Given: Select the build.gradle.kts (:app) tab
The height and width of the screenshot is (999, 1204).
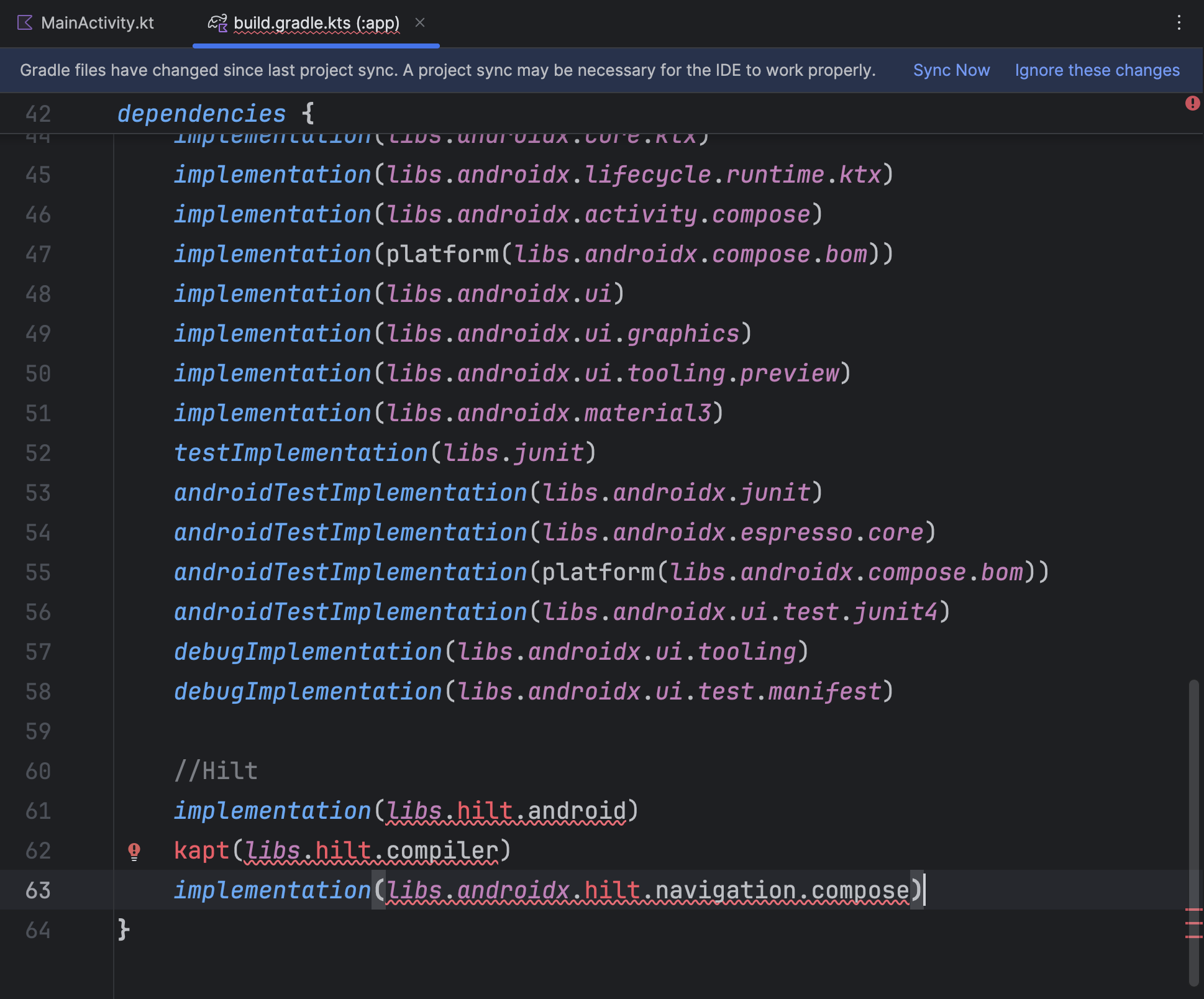Looking at the screenshot, I should pos(316,23).
